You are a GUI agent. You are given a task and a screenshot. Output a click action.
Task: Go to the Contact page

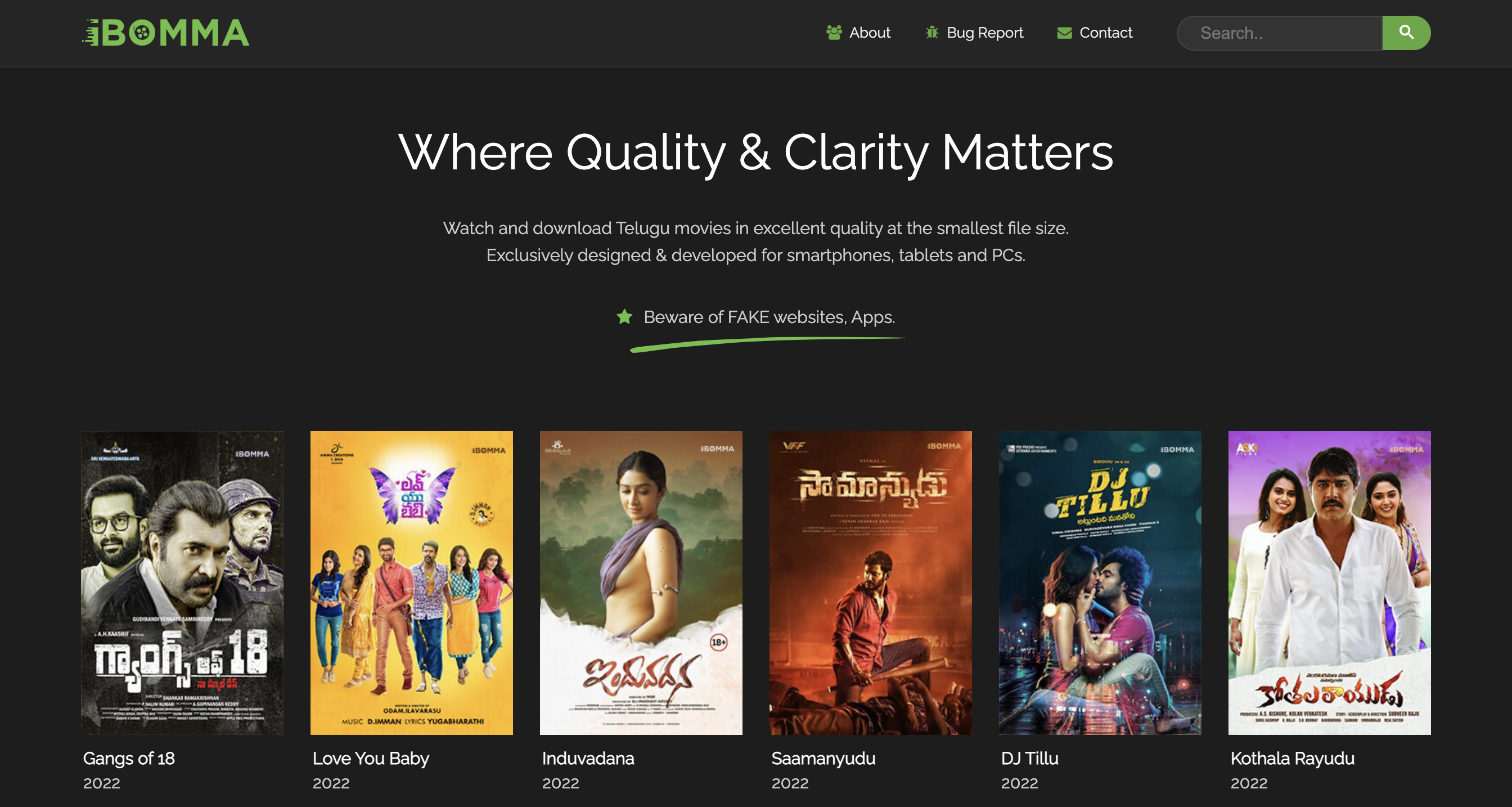click(1105, 33)
